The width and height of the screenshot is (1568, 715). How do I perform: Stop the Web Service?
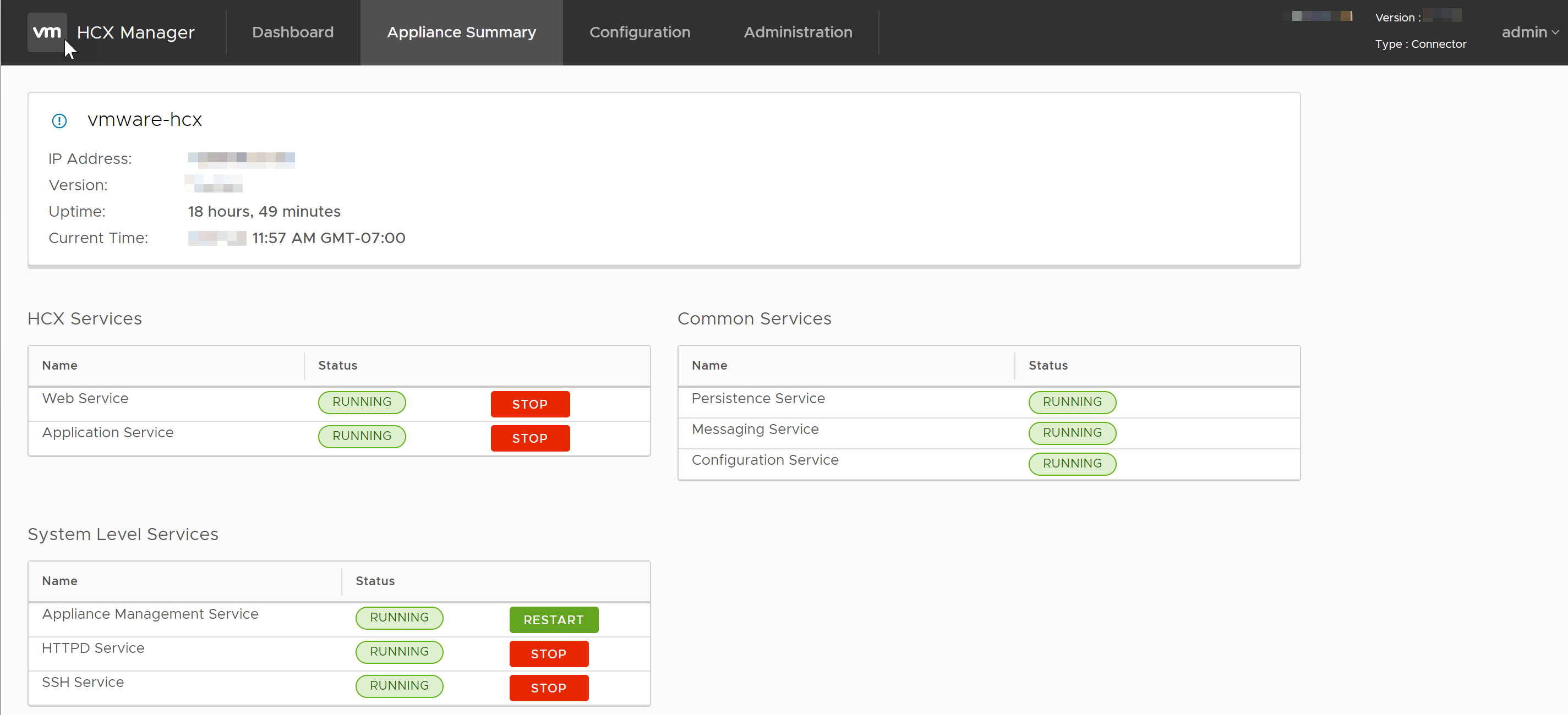coord(530,404)
